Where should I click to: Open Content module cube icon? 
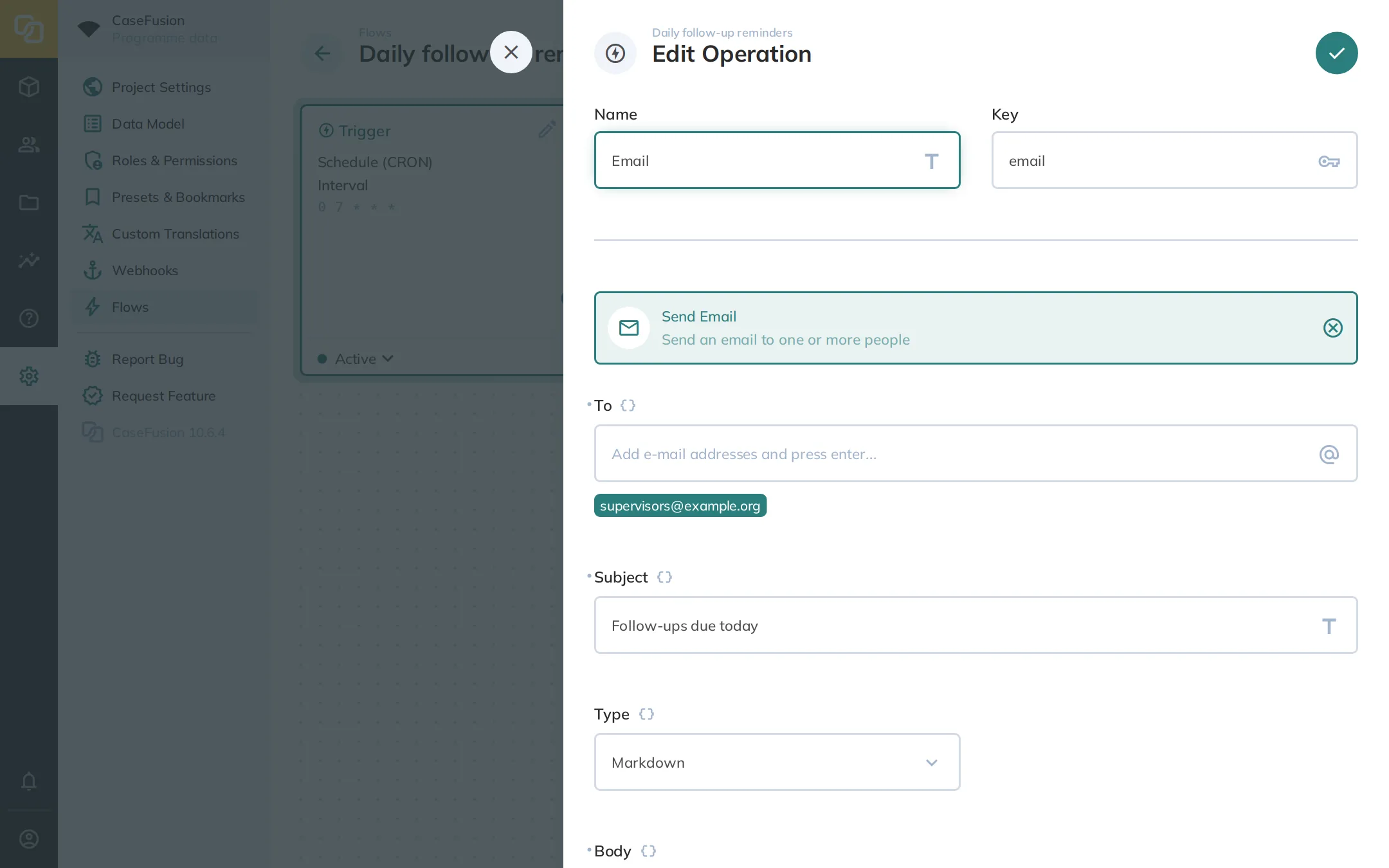click(x=29, y=87)
